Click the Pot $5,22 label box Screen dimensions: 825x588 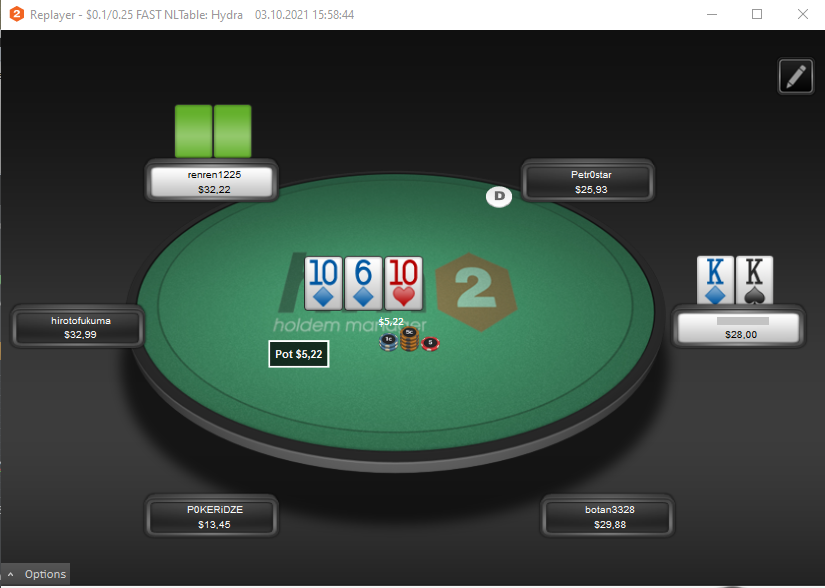coord(299,354)
